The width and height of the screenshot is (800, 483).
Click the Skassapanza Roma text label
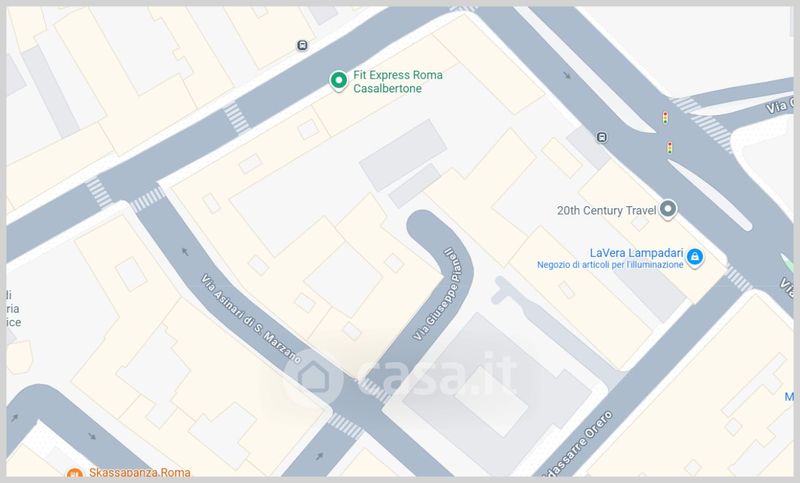pyautogui.click(x=140, y=473)
